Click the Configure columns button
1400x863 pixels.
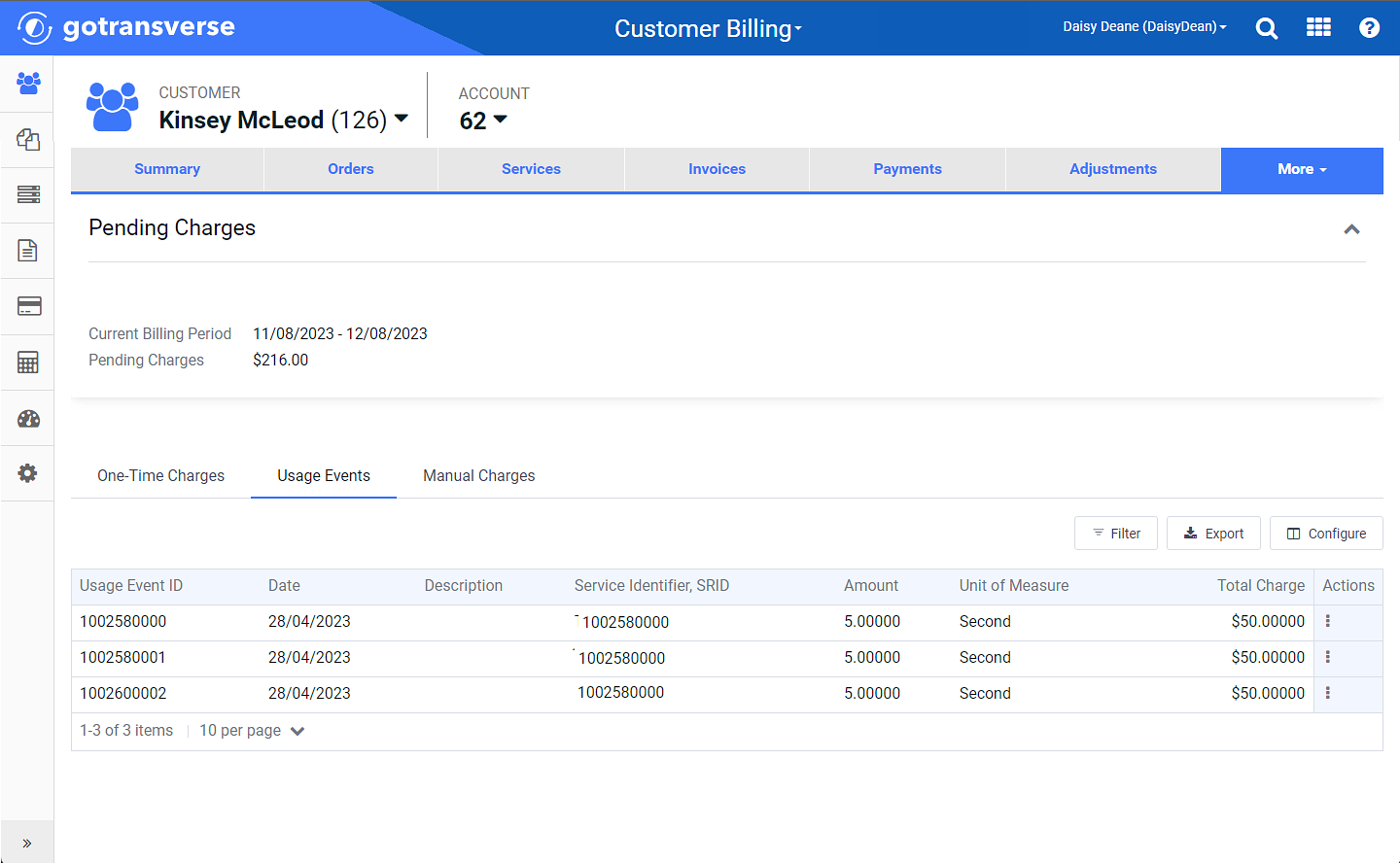pos(1326,534)
